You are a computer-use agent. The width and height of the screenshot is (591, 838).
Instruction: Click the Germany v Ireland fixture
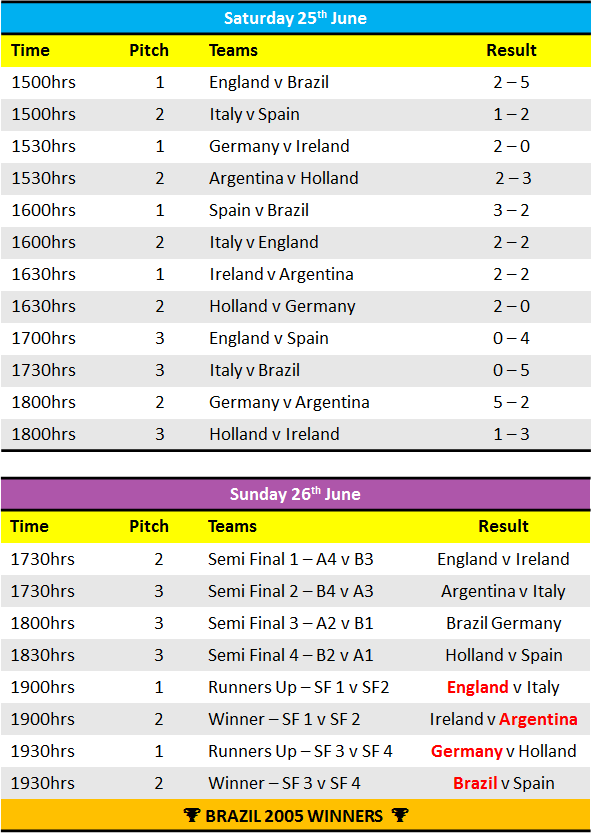coord(279,146)
